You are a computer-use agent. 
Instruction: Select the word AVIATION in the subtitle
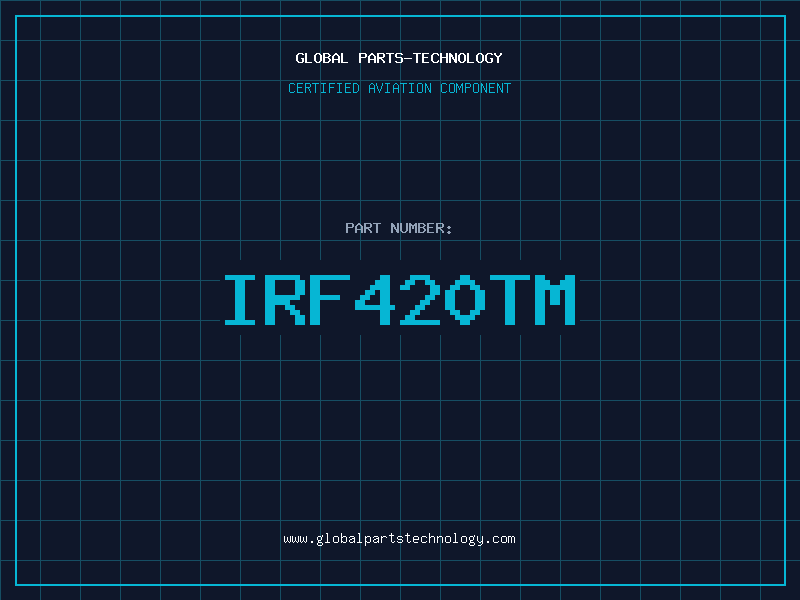(400, 89)
